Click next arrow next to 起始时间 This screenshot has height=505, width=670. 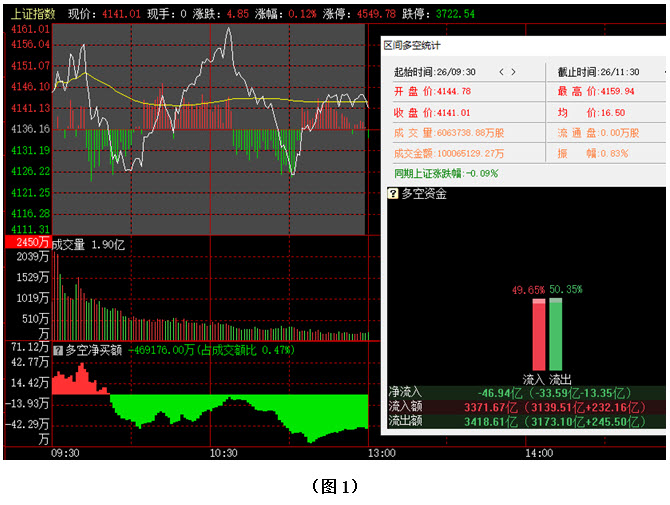pyautogui.click(x=514, y=72)
